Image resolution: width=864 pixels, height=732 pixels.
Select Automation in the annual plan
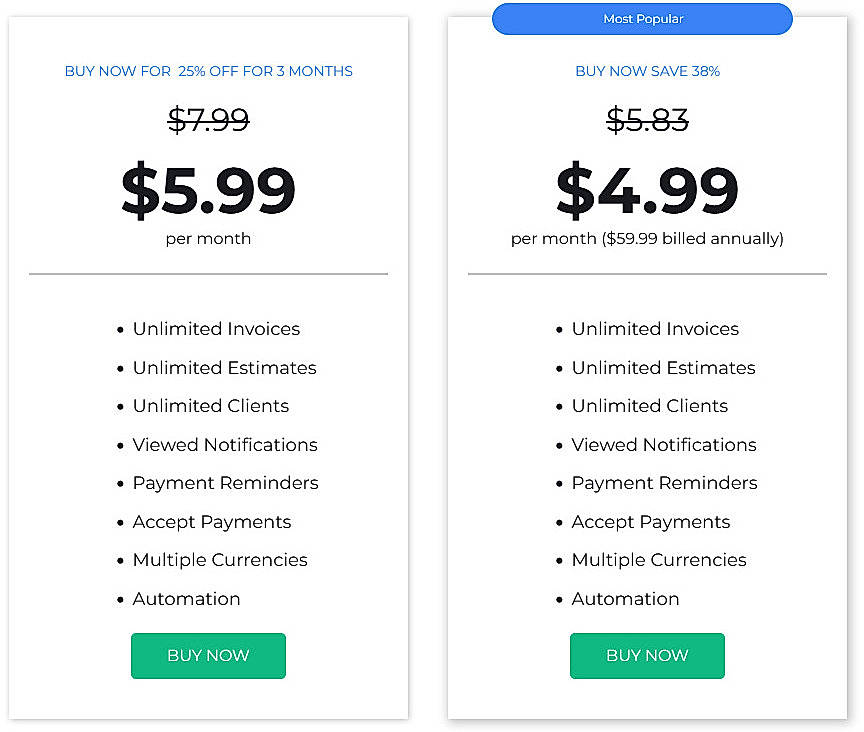(x=625, y=598)
